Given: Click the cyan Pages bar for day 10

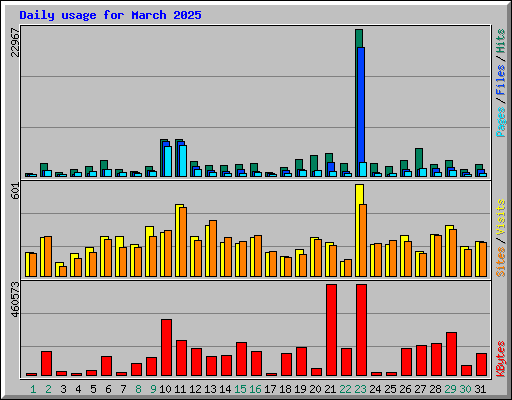Looking at the screenshot, I should point(168,161).
